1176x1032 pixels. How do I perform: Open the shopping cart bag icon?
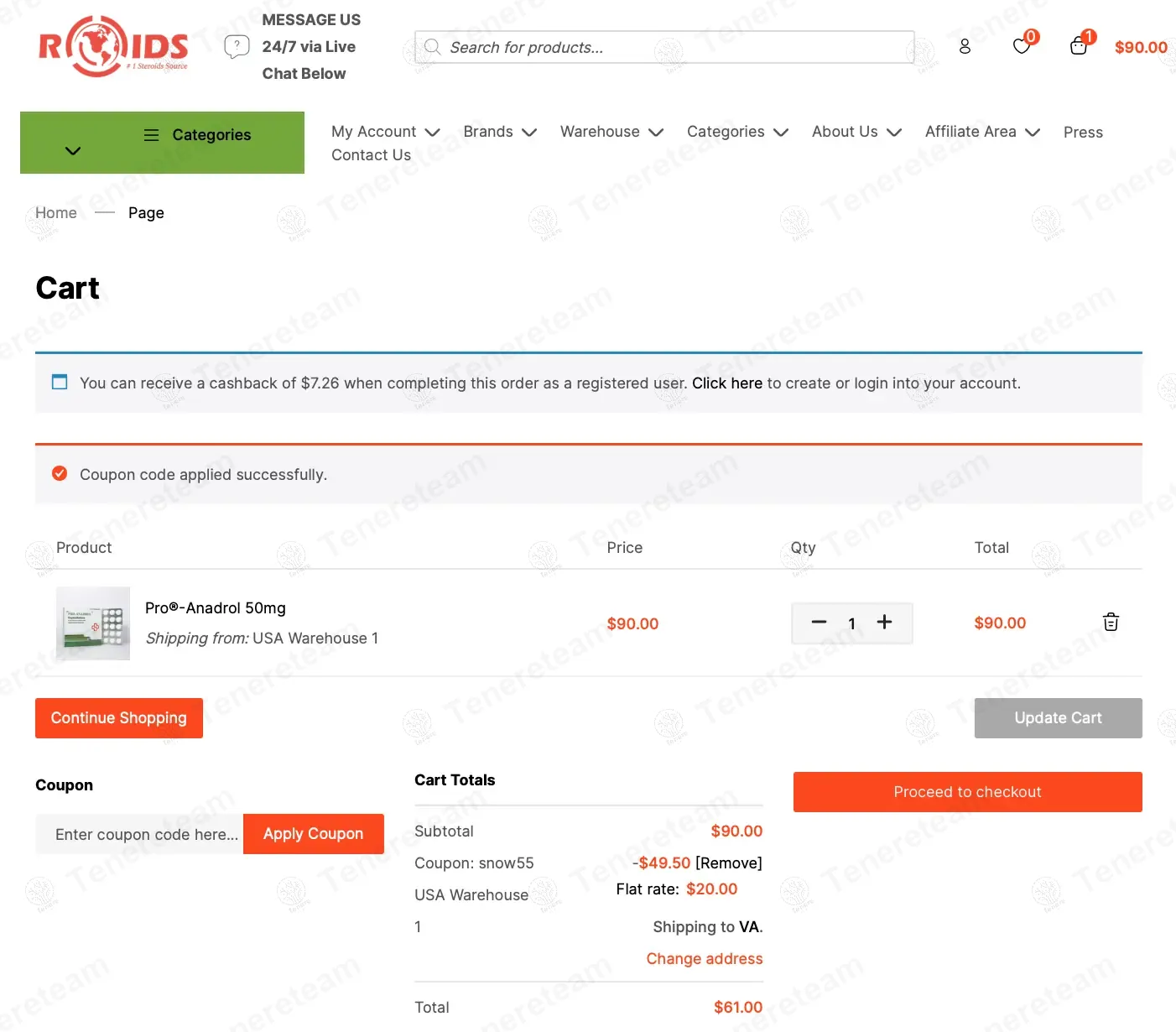coord(1078,46)
